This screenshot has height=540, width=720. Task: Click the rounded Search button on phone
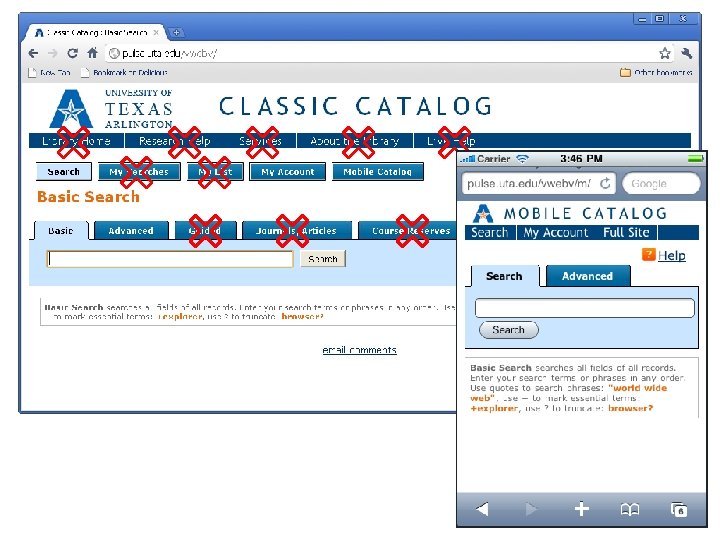[x=508, y=330]
